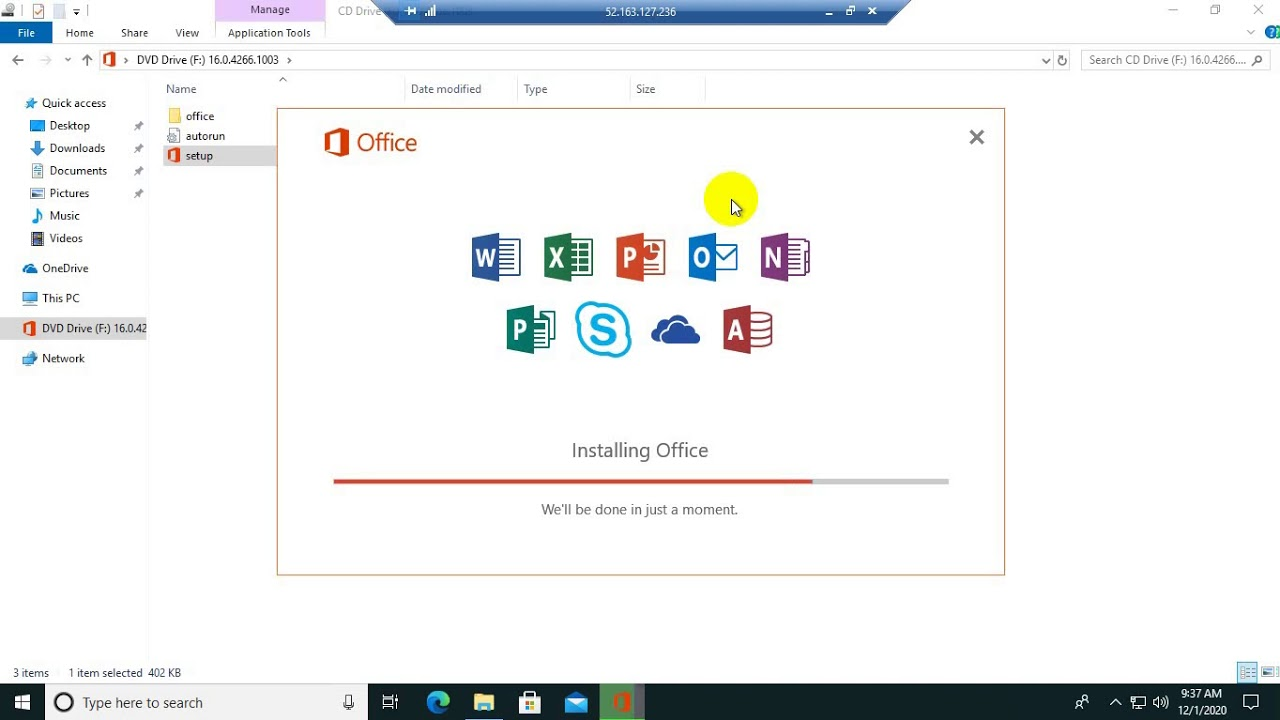Switch to the Home ribbon tab
Image resolution: width=1280 pixels, height=720 pixels.
tap(80, 33)
